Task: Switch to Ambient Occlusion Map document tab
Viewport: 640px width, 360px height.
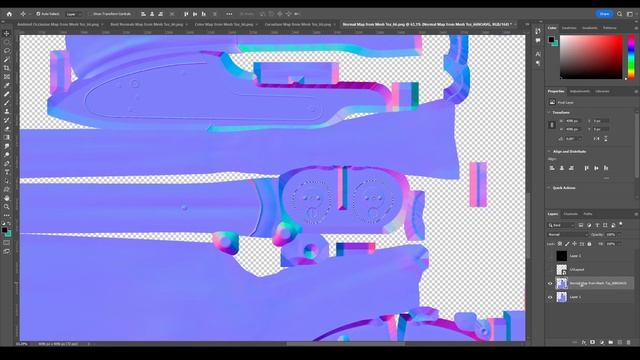Action: (x=58, y=24)
